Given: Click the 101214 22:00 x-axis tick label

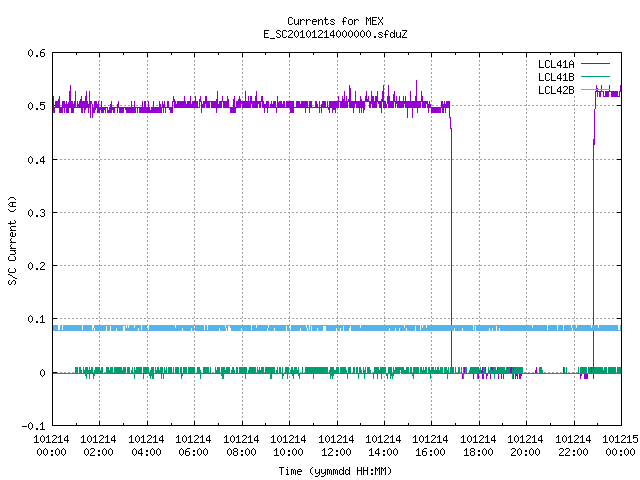Looking at the screenshot, I should point(573,445).
